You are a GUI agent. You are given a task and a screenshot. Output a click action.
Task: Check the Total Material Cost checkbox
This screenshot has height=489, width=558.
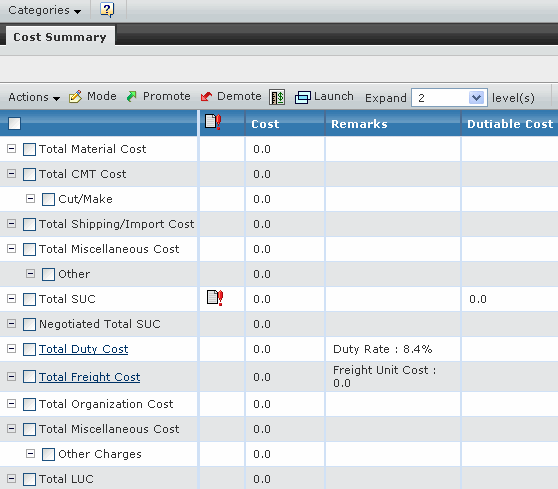[x=29, y=149]
